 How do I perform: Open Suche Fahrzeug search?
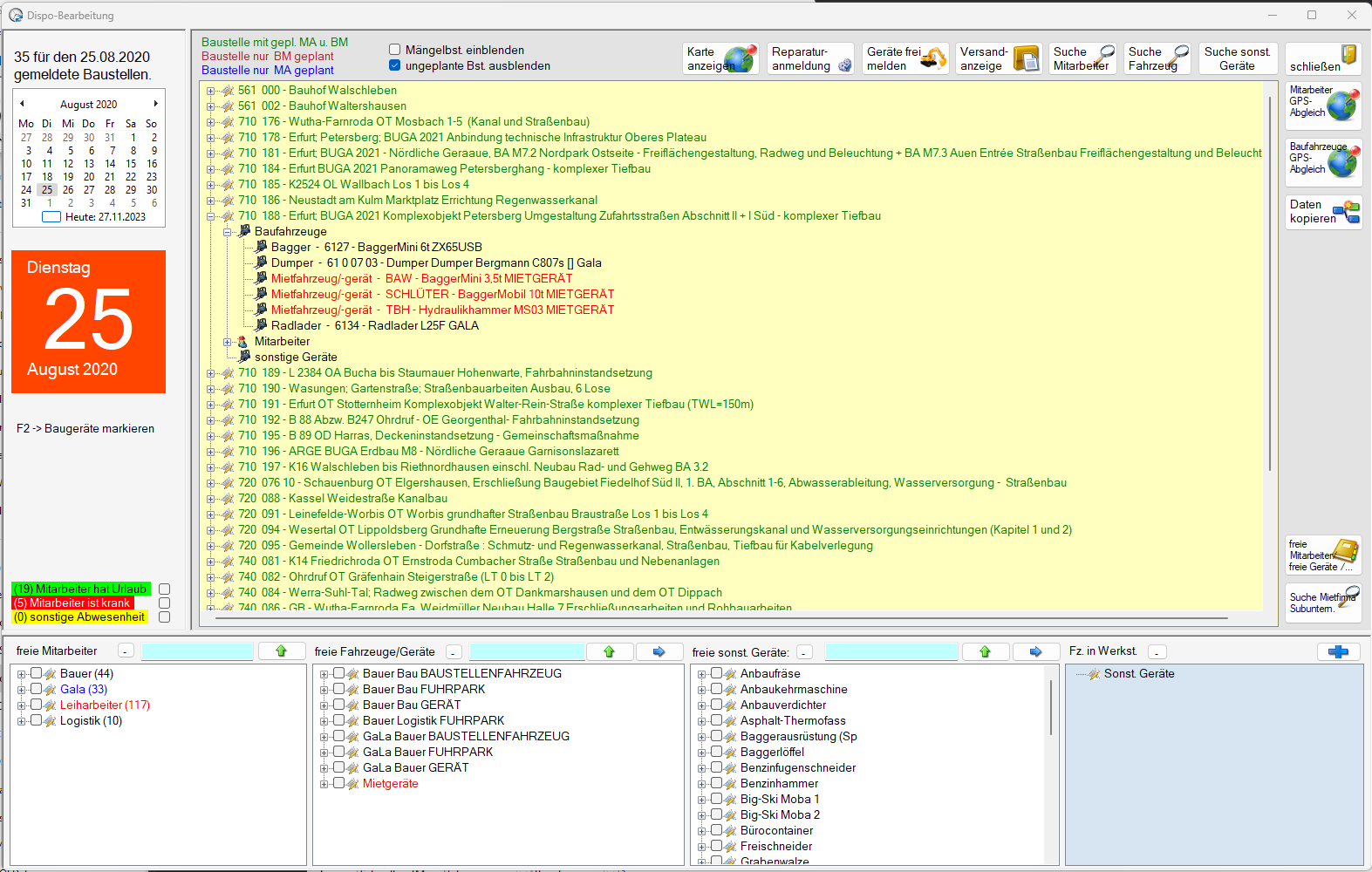coord(1157,58)
